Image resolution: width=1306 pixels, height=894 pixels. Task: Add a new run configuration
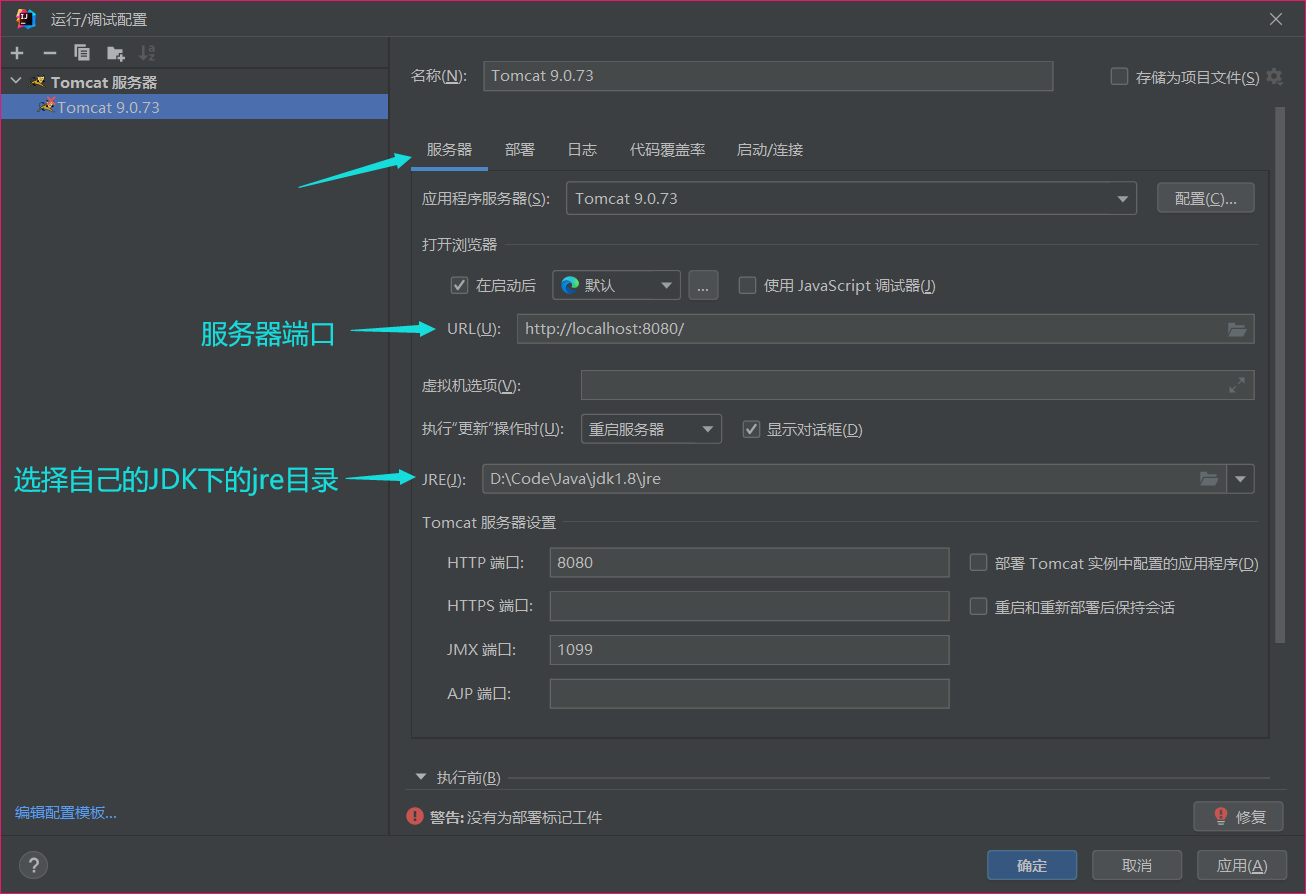pos(17,53)
